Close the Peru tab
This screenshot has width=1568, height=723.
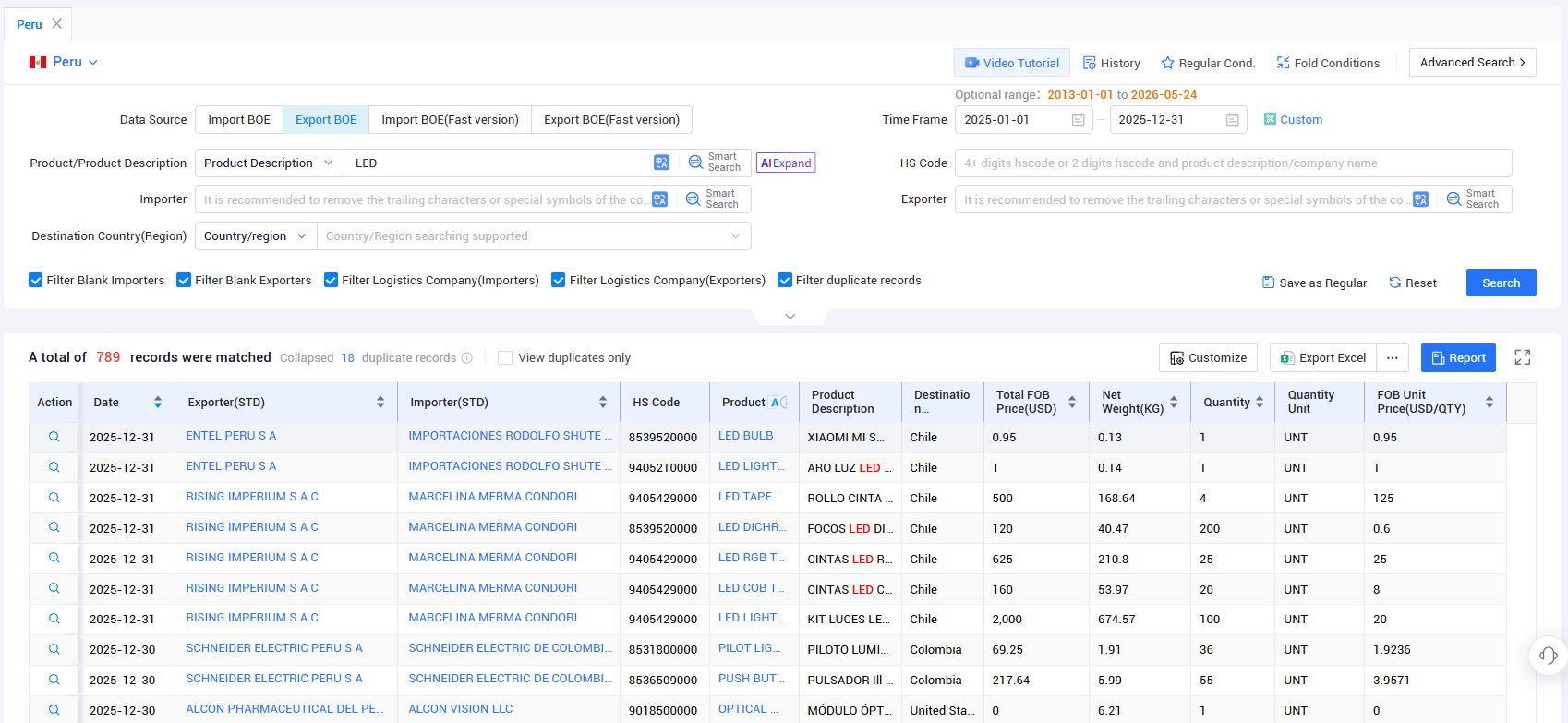[x=57, y=24]
